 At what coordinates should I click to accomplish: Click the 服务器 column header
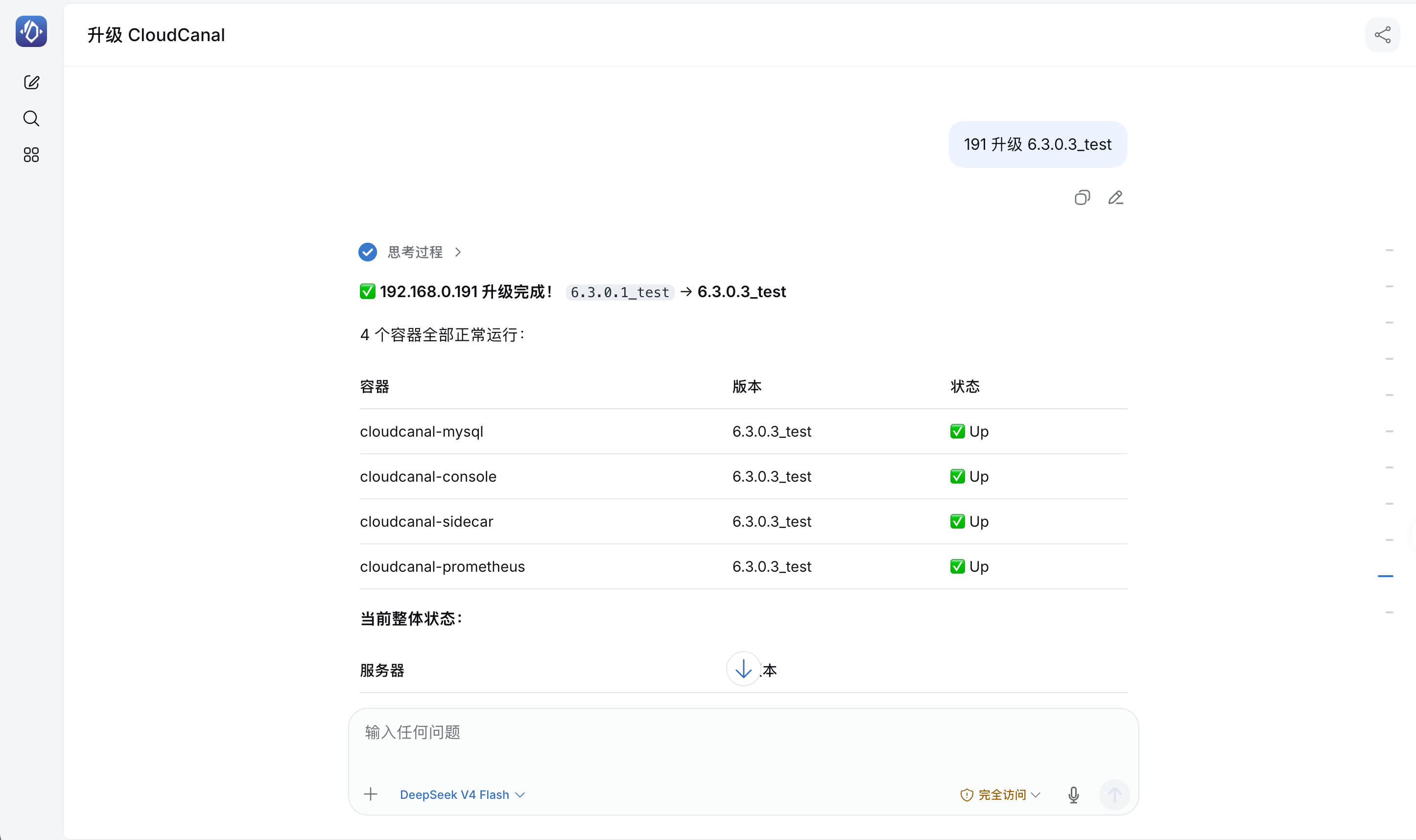tap(382, 671)
